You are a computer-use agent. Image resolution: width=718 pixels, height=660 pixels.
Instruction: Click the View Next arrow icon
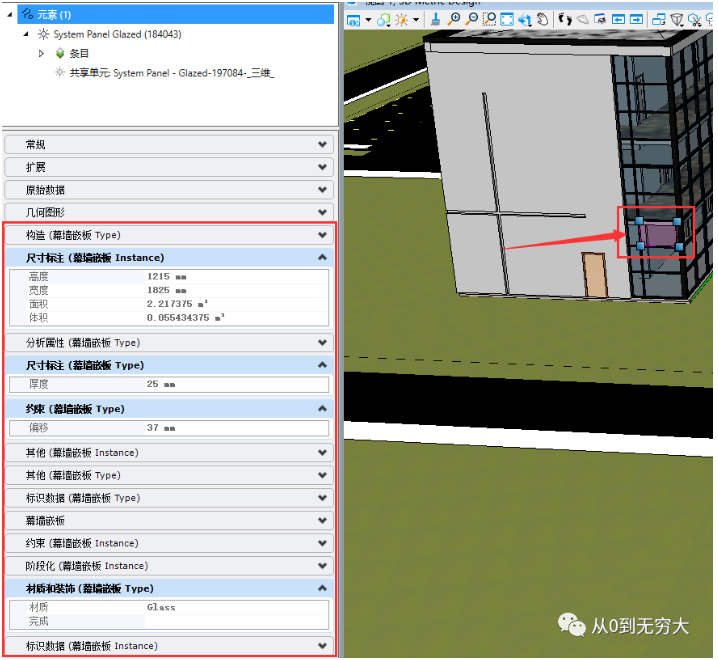point(636,19)
